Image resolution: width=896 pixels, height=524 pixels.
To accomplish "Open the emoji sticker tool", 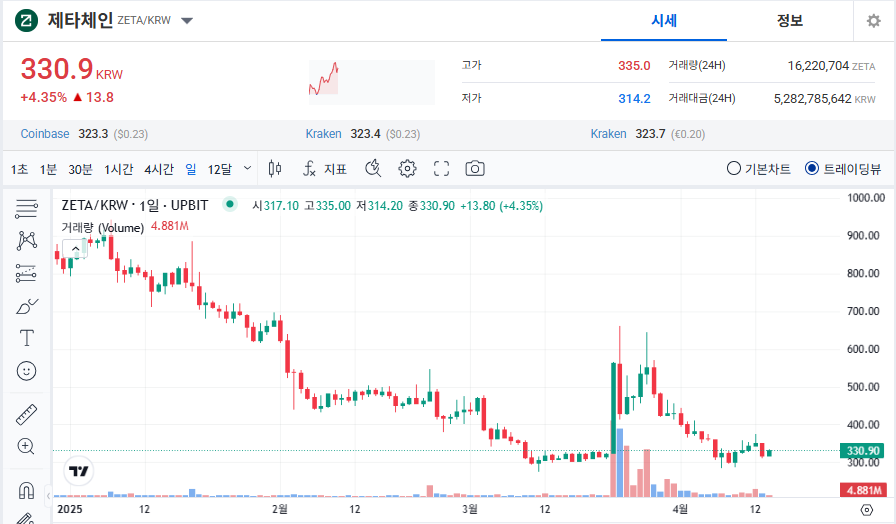I will tap(26, 371).
